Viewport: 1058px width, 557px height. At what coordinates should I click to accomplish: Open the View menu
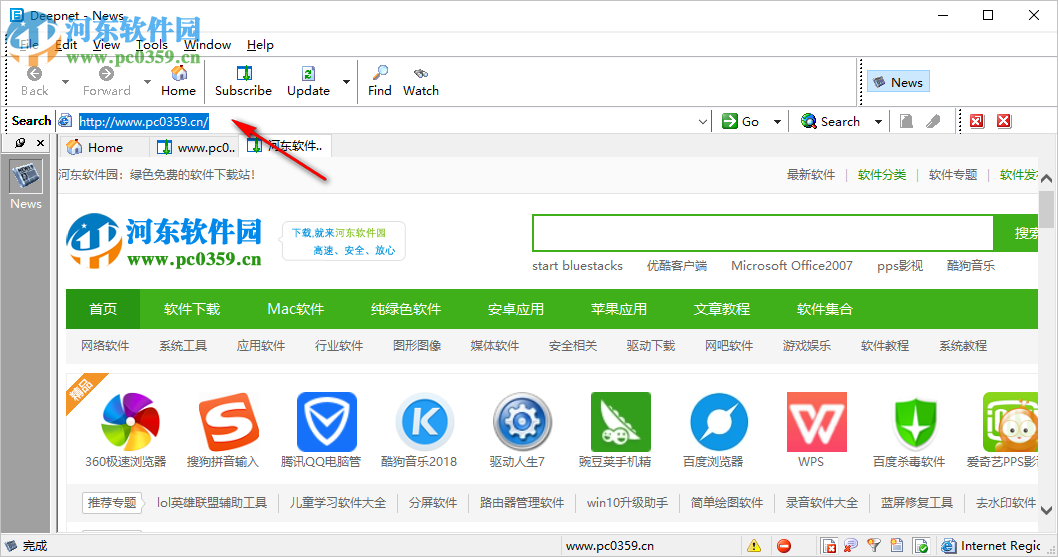(x=107, y=45)
